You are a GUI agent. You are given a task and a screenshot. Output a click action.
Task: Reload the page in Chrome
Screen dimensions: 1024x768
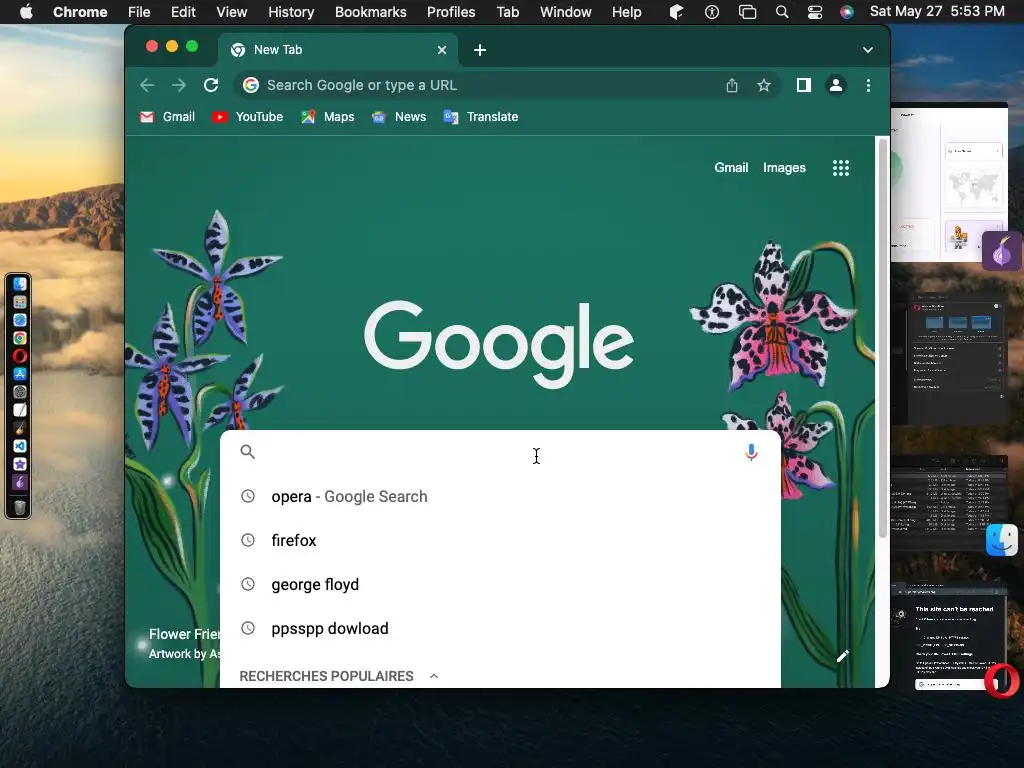point(211,85)
